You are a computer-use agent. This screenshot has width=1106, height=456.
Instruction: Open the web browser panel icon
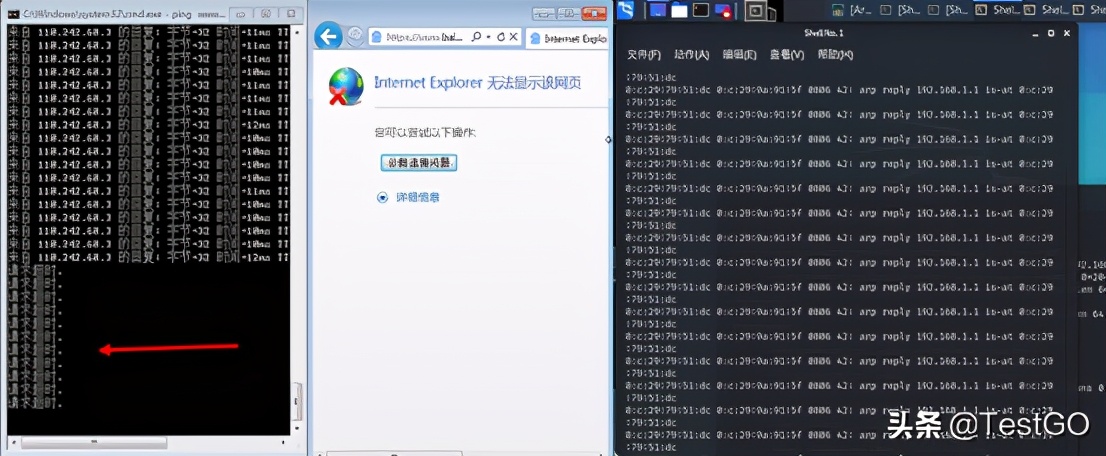pos(723,10)
